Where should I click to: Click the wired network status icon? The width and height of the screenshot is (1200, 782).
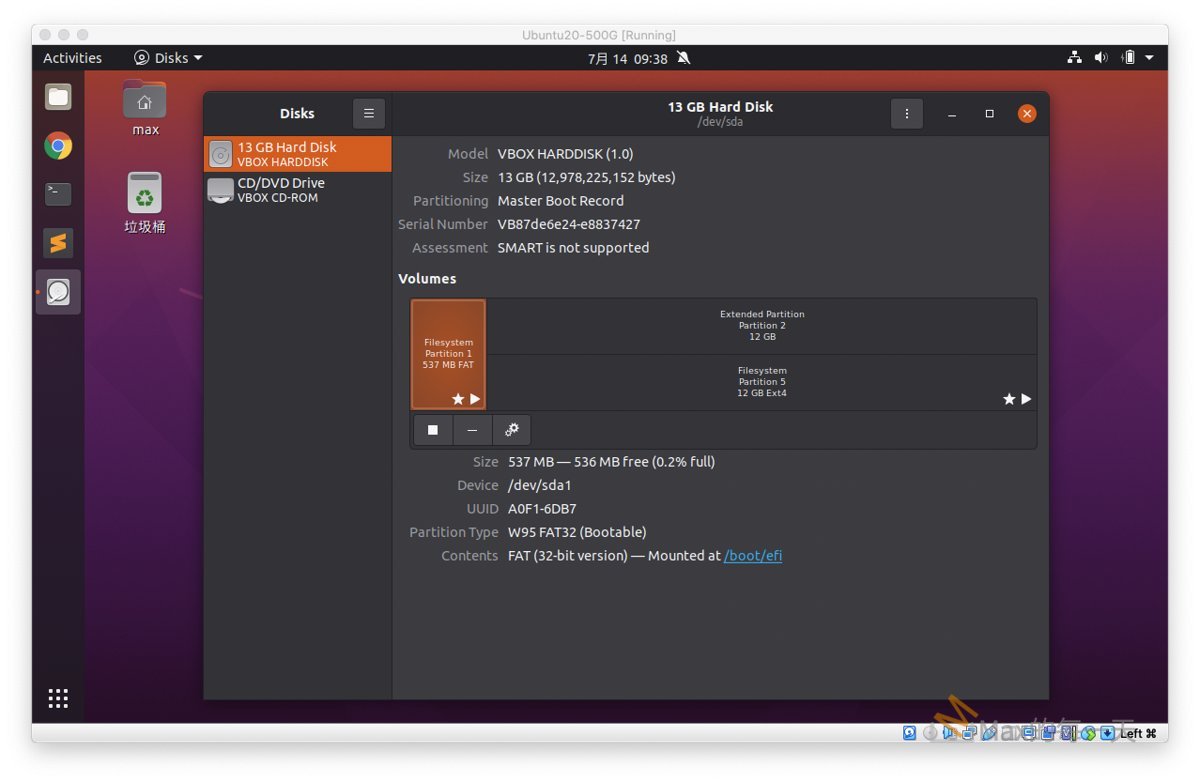[1074, 58]
